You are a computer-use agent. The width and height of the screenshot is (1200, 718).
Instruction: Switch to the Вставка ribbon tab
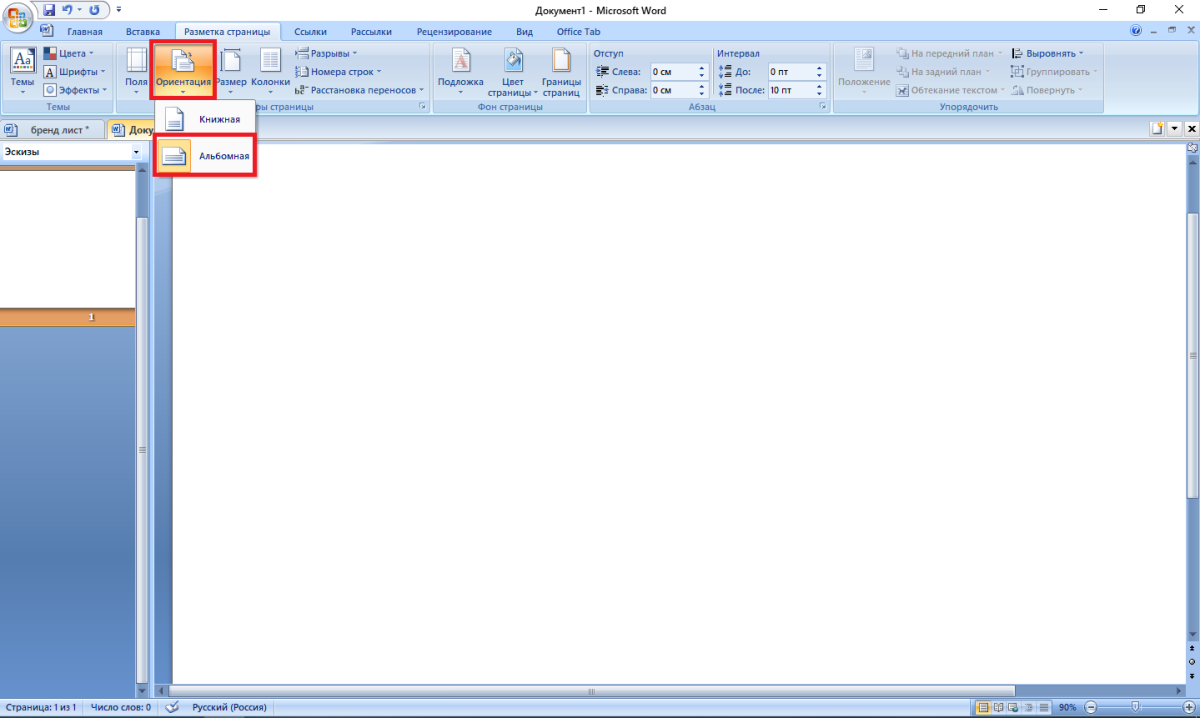coord(143,32)
